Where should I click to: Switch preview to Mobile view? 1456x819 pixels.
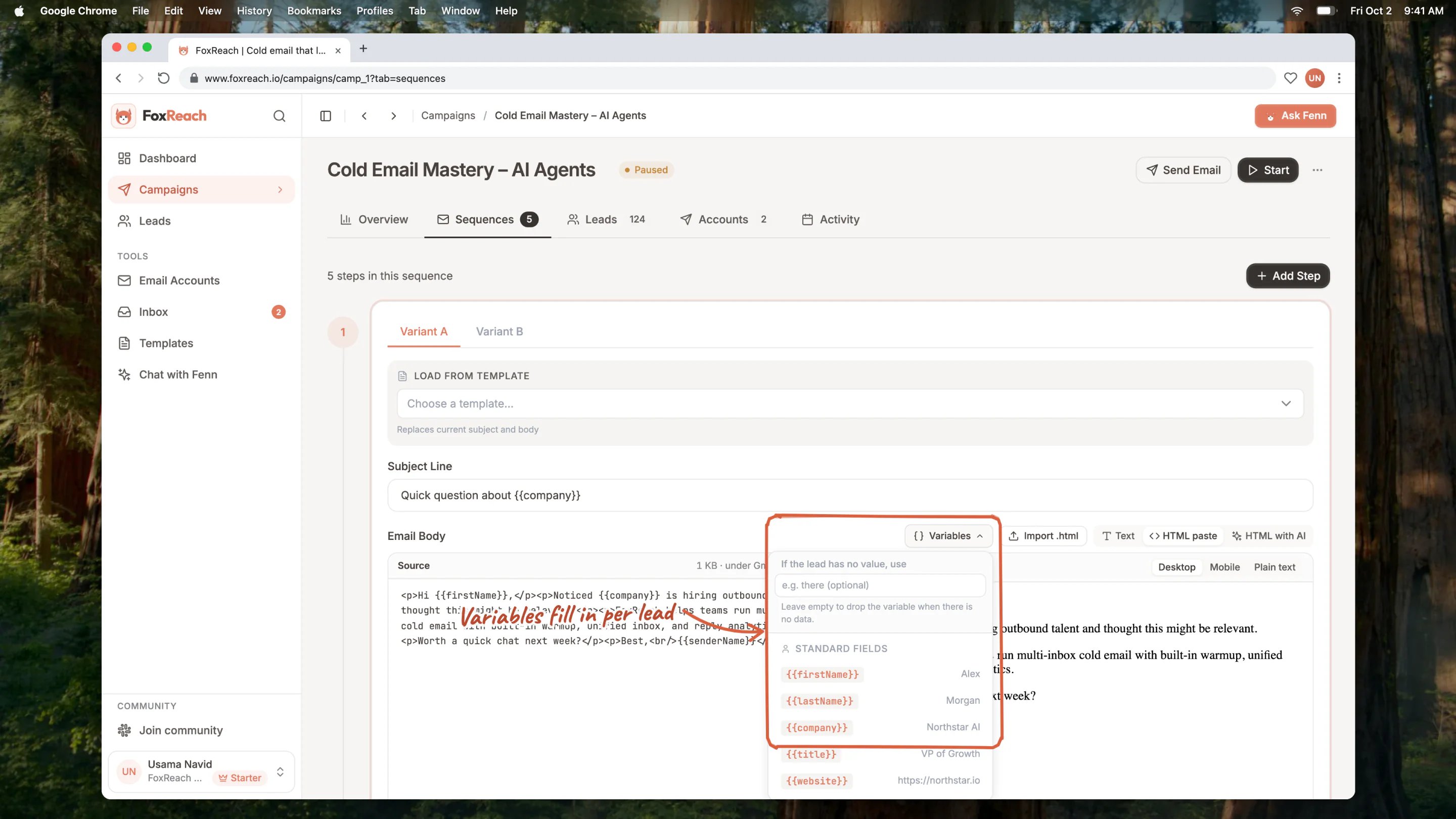1224,567
